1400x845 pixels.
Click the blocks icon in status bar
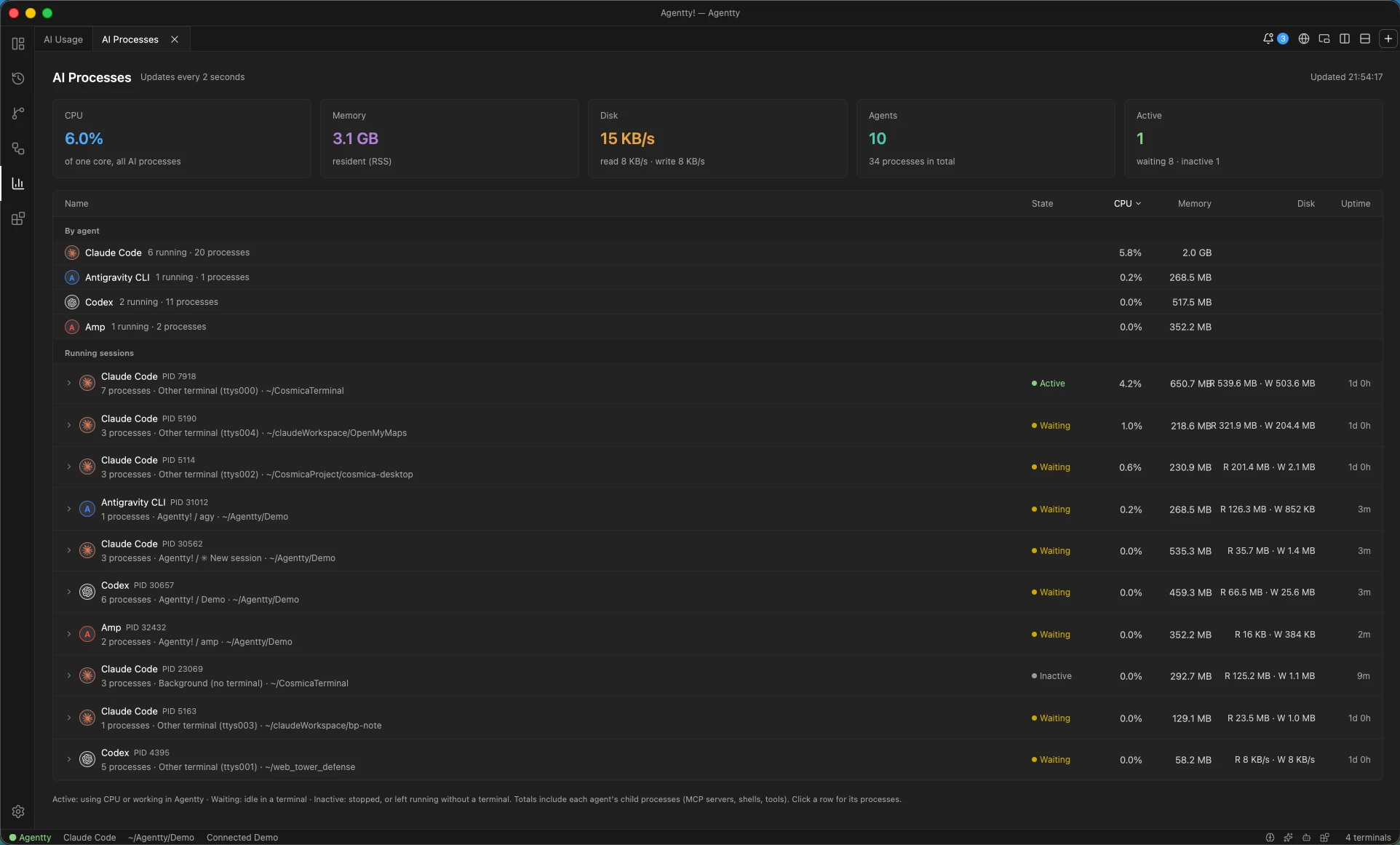pyautogui.click(x=1324, y=837)
